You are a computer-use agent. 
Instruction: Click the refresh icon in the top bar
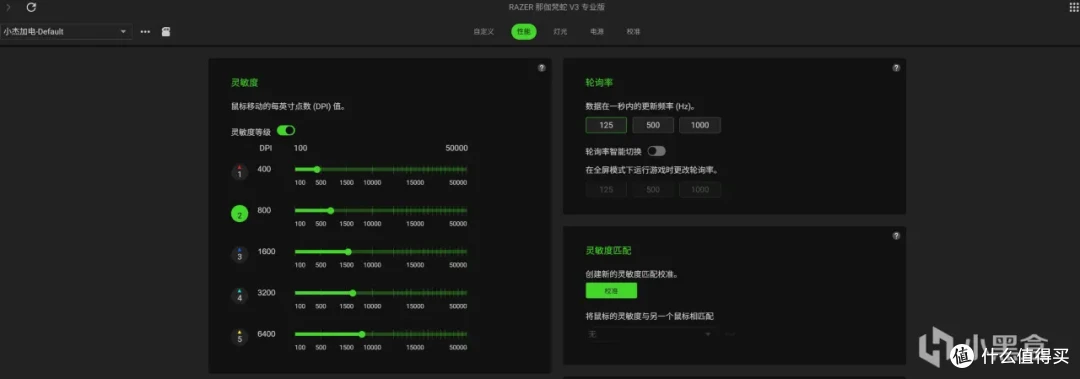[31, 8]
